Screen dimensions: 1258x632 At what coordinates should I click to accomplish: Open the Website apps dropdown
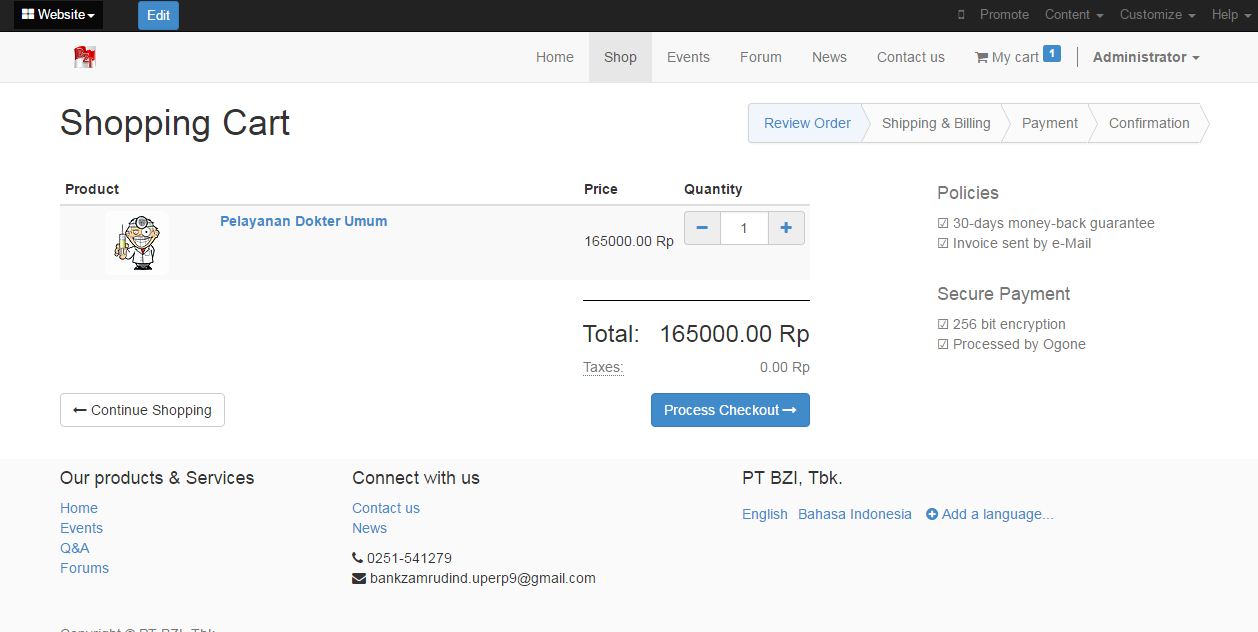58,15
